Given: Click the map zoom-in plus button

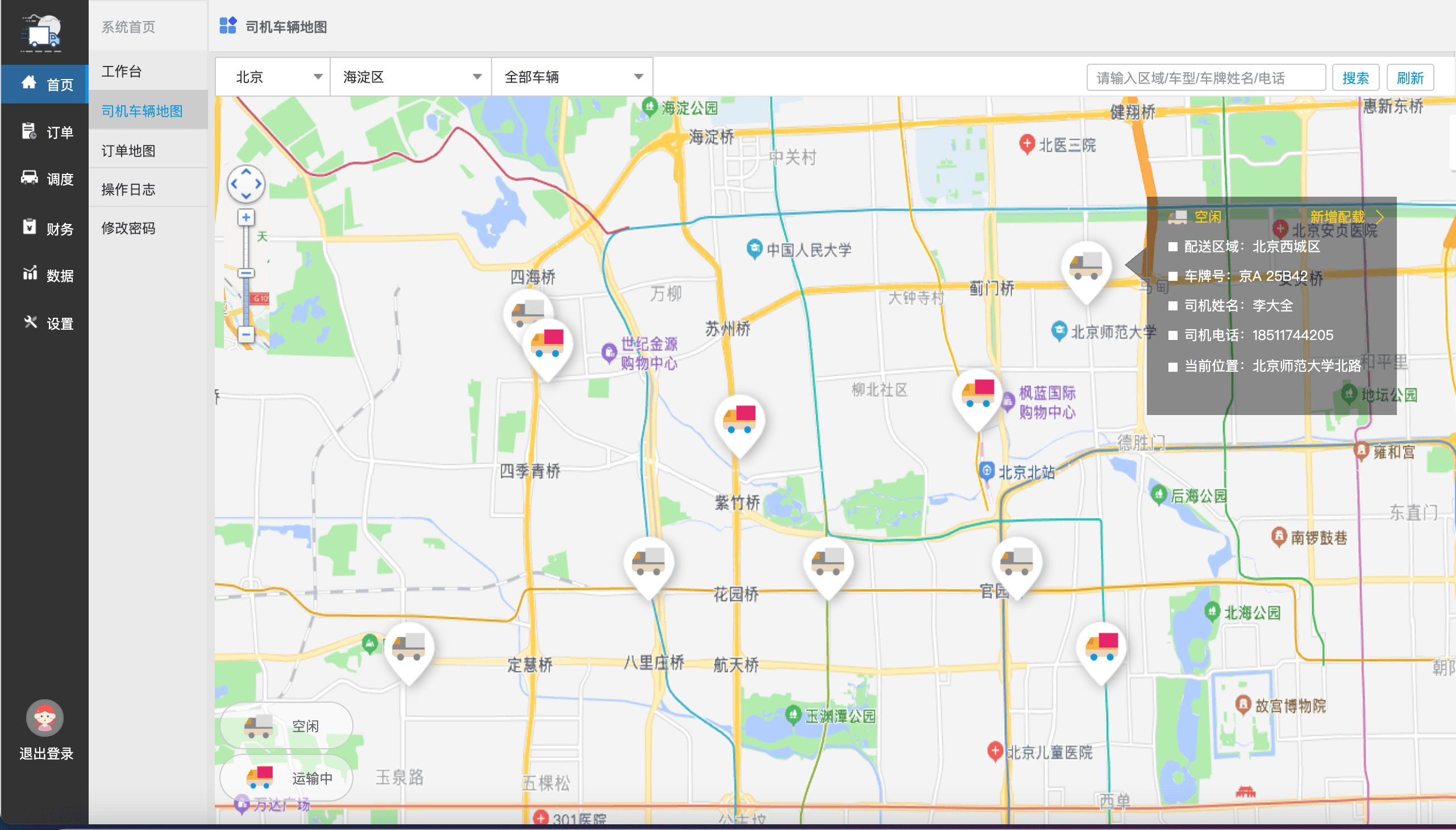Looking at the screenshot, I should tap(246, 217).
